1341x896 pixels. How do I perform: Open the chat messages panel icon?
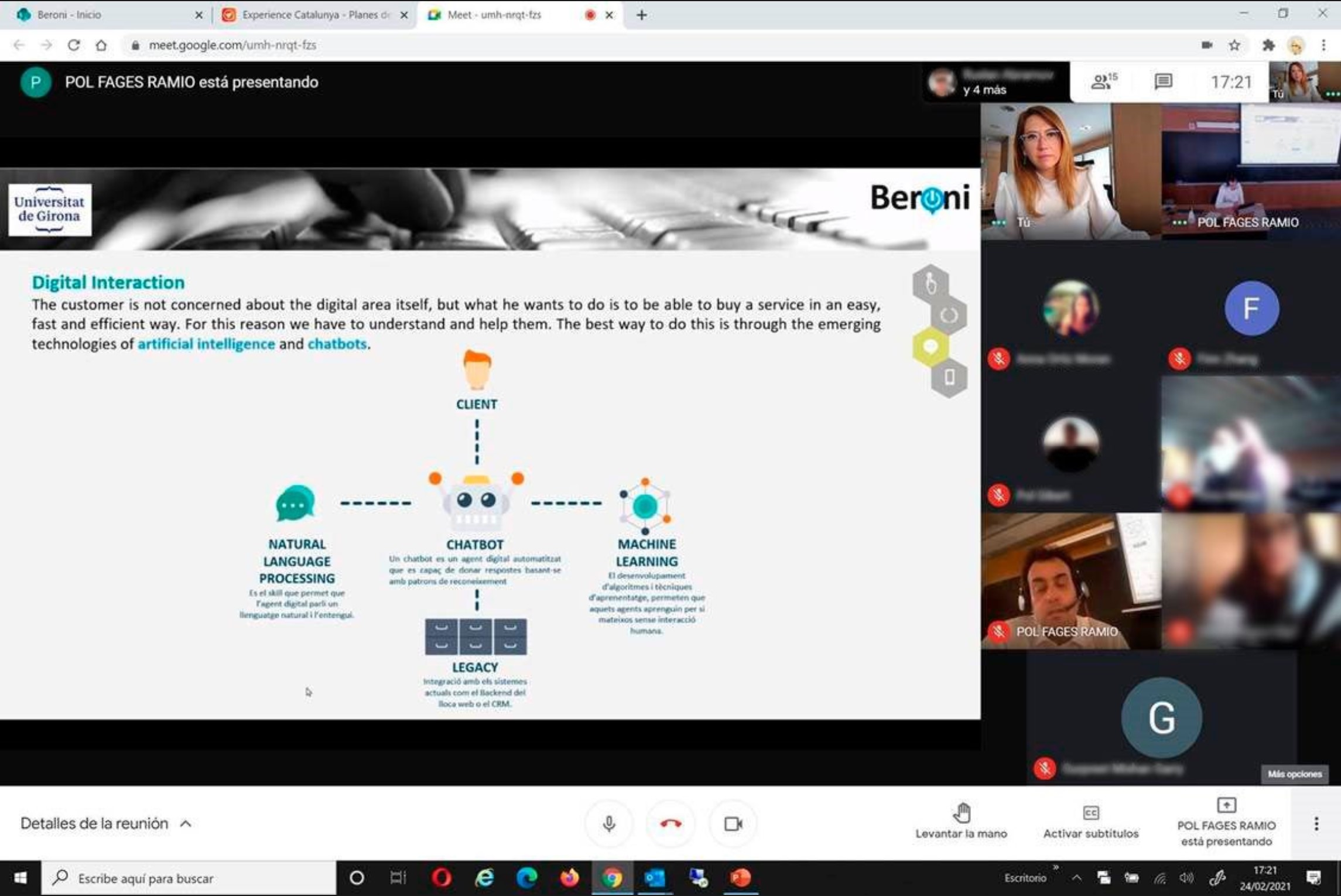[x=1163, y=82]
